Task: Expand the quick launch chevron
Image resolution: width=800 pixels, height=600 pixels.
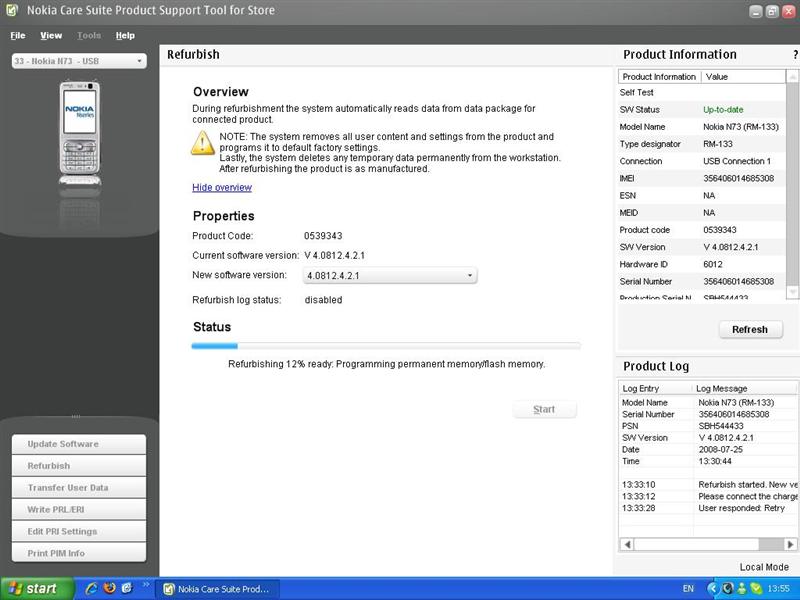Action: 146,585
